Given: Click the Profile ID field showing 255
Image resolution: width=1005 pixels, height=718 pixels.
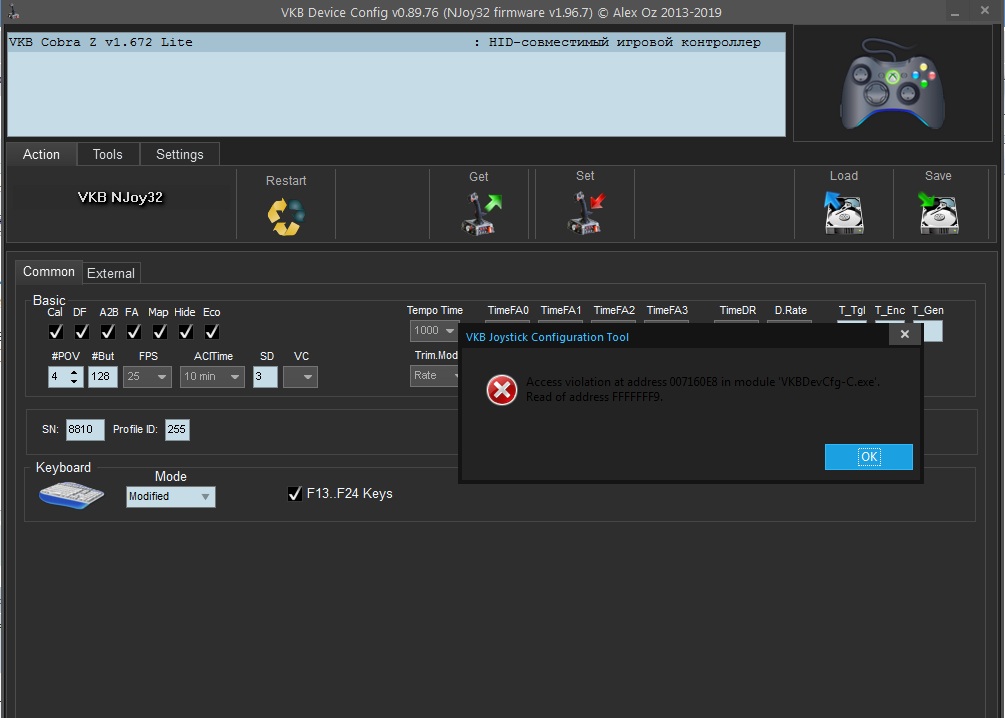Looking at the screenshot, I should click(x=177, y=430).
